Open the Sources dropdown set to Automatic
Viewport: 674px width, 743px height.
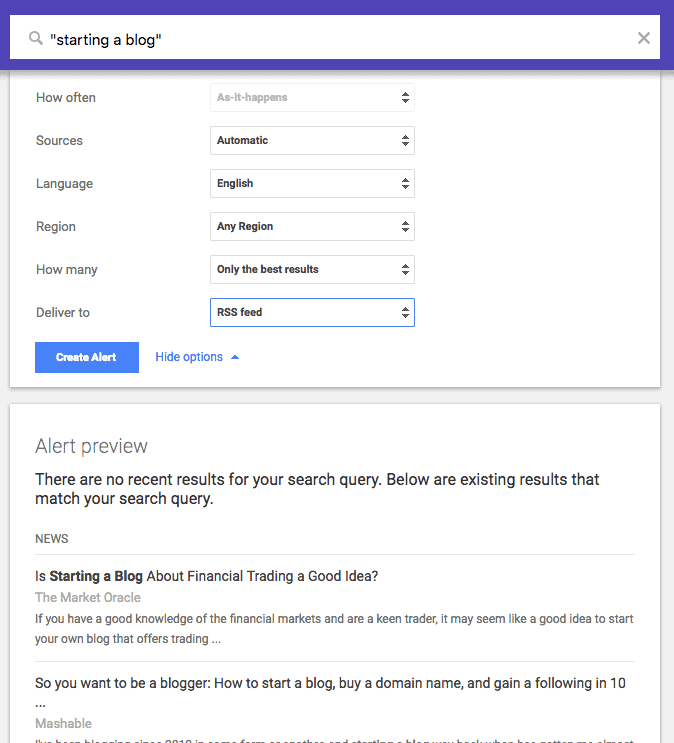click(312, 140)
